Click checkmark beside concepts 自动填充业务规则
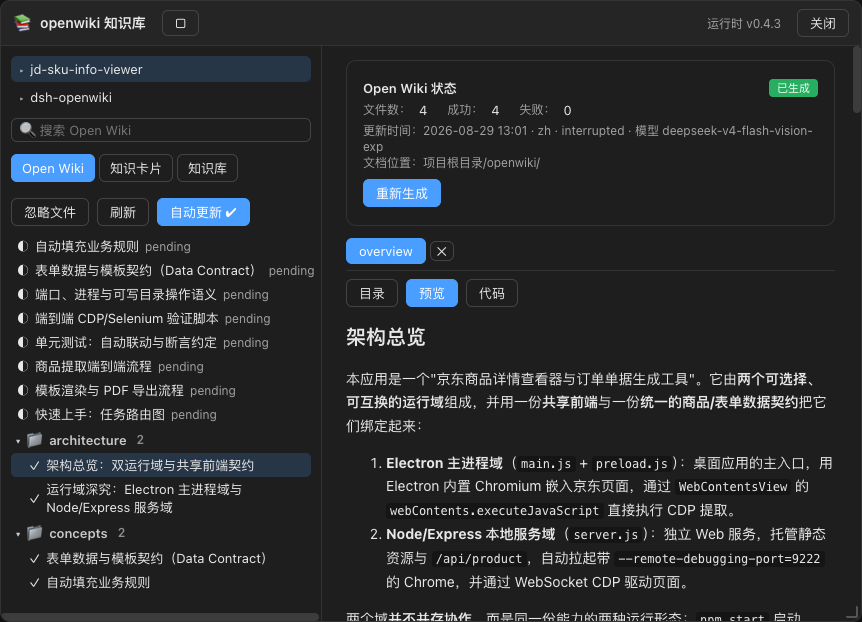Screen dimensions: 862x622 pos(35,583)
